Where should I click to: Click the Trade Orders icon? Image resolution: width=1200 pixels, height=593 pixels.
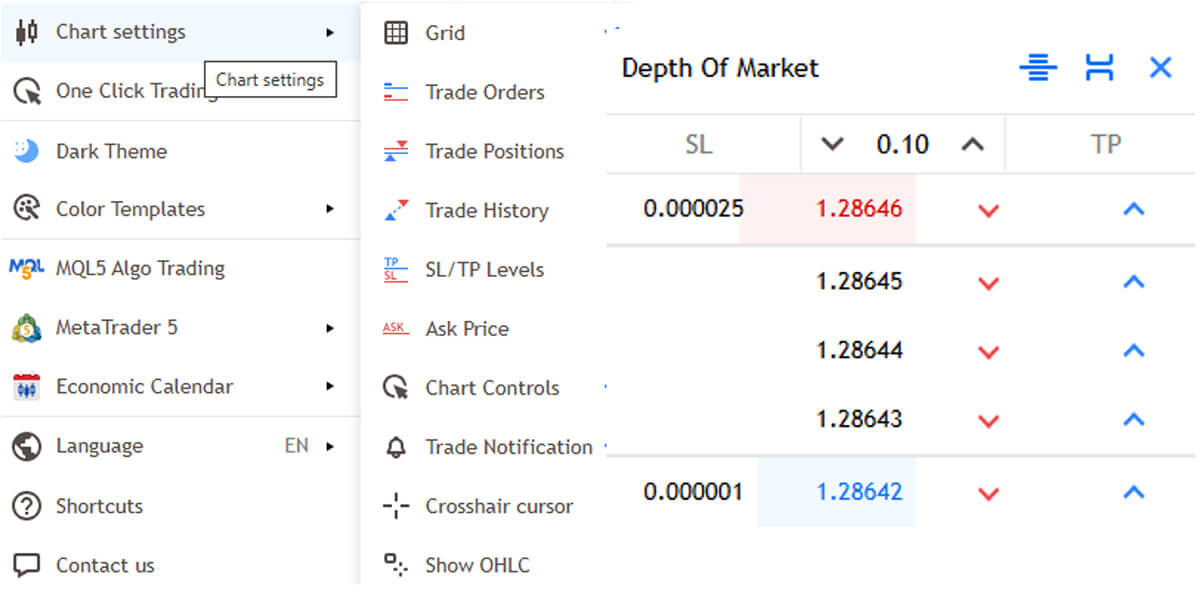pos(396,92)
